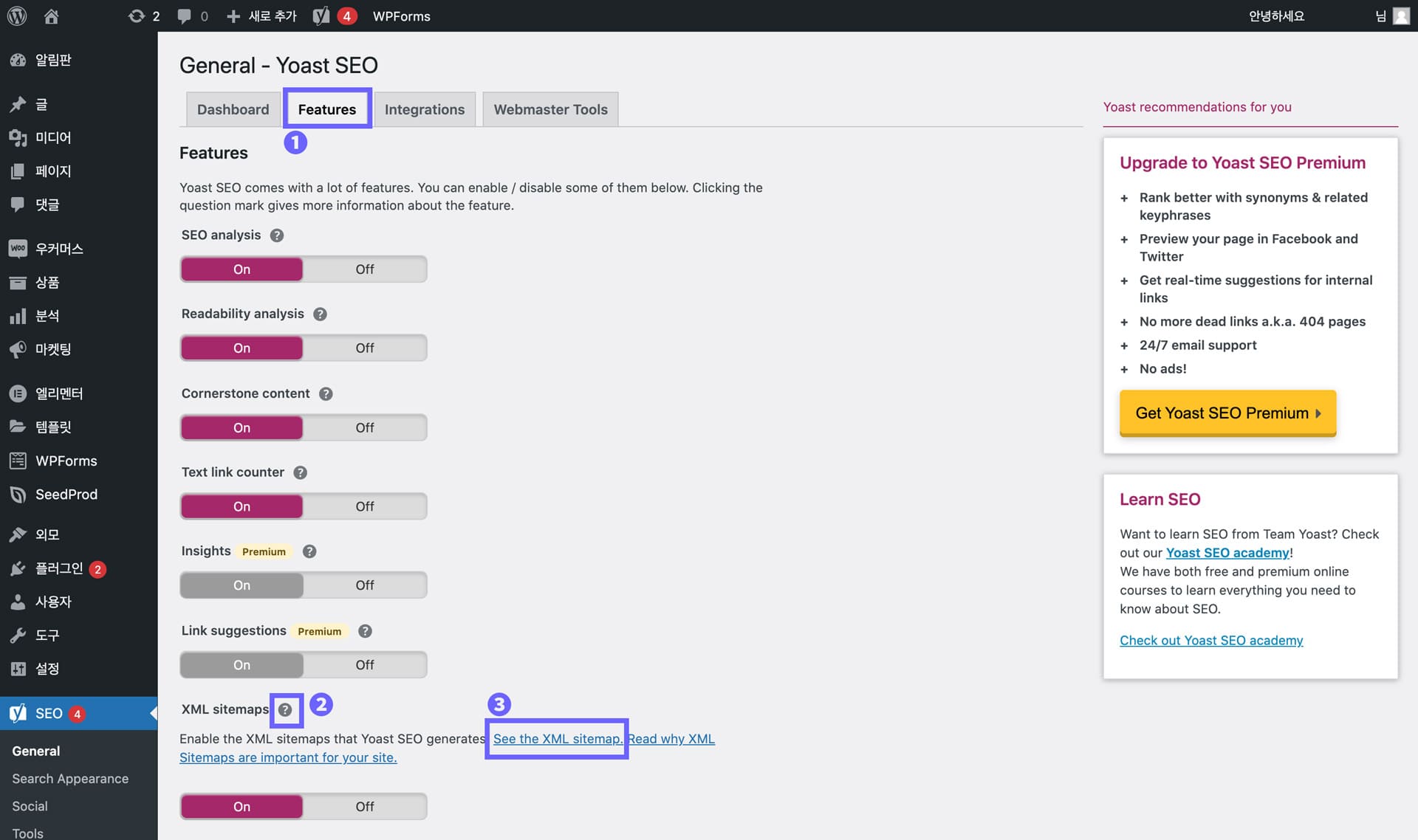The width and height of the screenshot is (1418, 840).
Task: Open Search Appearance submenu item
Action: tap(70, 779)
